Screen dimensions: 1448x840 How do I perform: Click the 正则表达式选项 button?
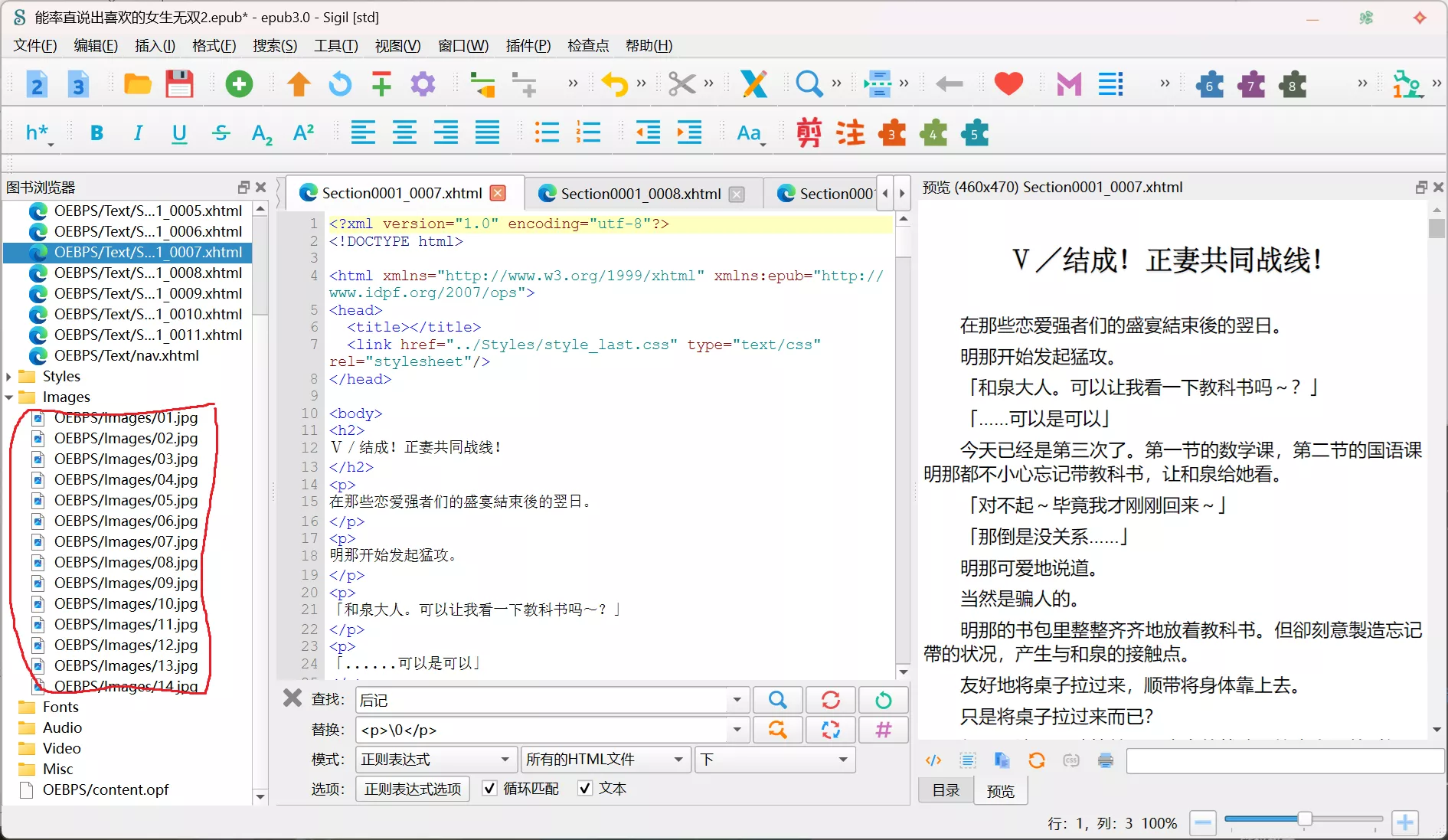[413, 789]
